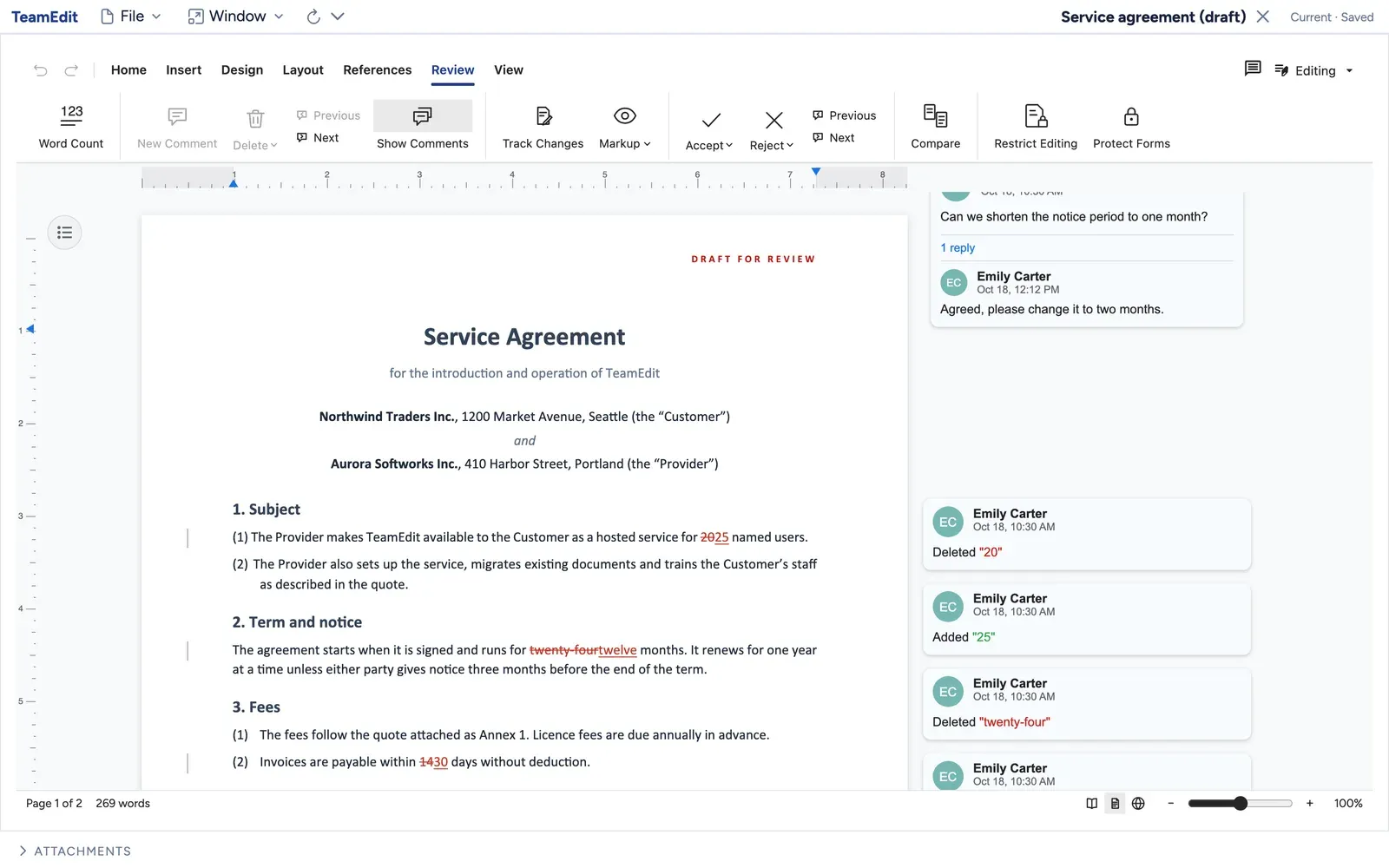Expand the ATTACHMENTS section
Screen dimensions: 1389x868
pyautogui.click(x=75, y=852)
